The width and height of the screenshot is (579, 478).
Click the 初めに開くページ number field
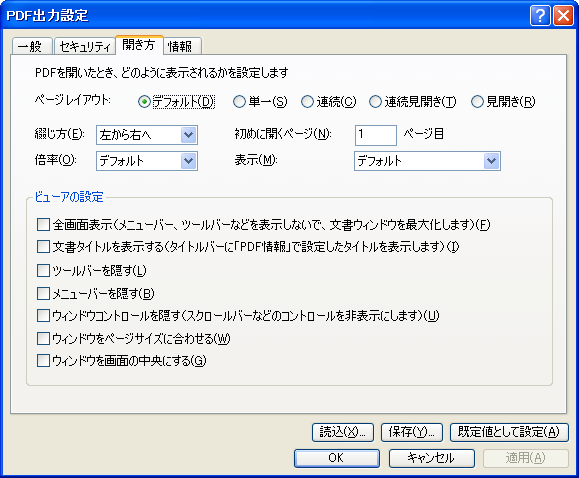pyautogui.click(x=376, y=135)
